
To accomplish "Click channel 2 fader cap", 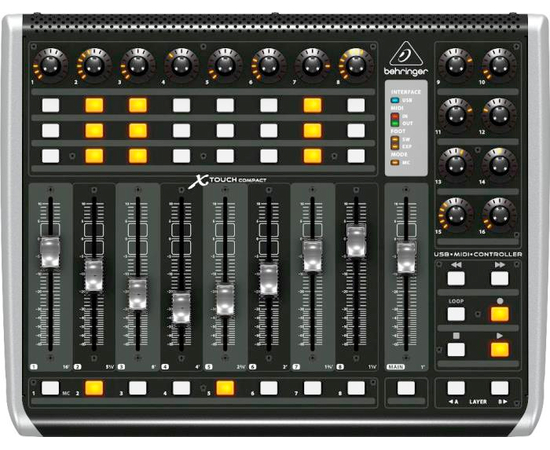I will point(94,276).
